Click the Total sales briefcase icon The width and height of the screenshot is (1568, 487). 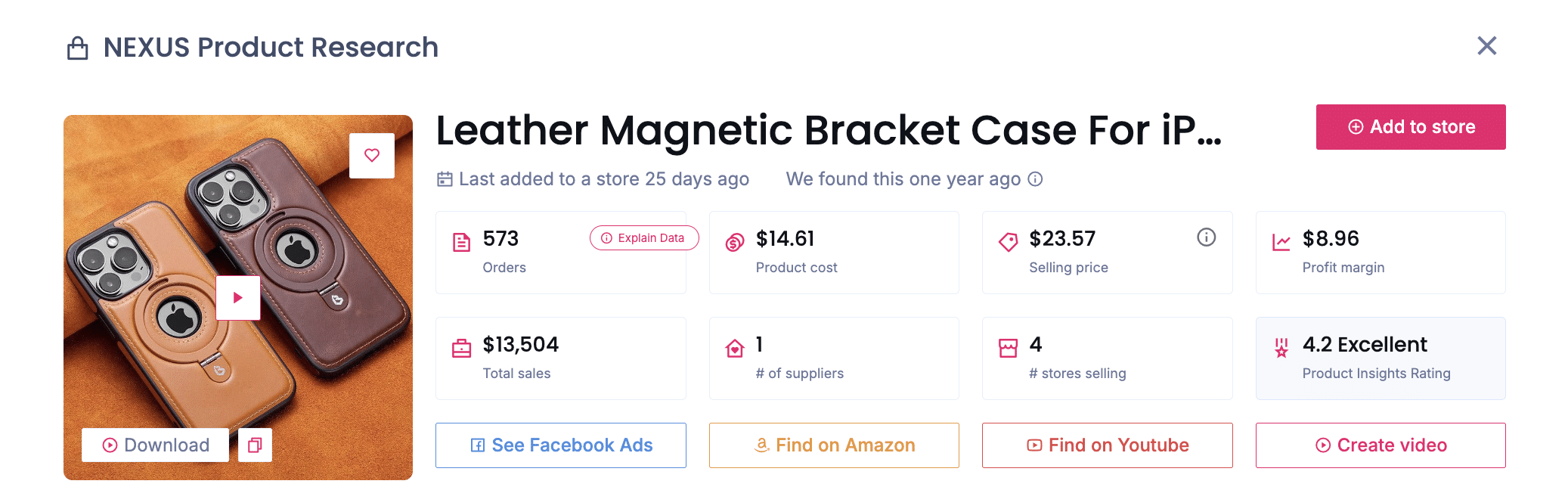pos(461,349)
